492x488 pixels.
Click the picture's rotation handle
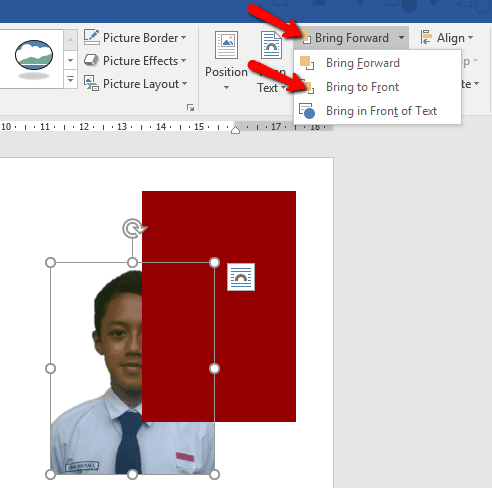click(x=134, y=229)
